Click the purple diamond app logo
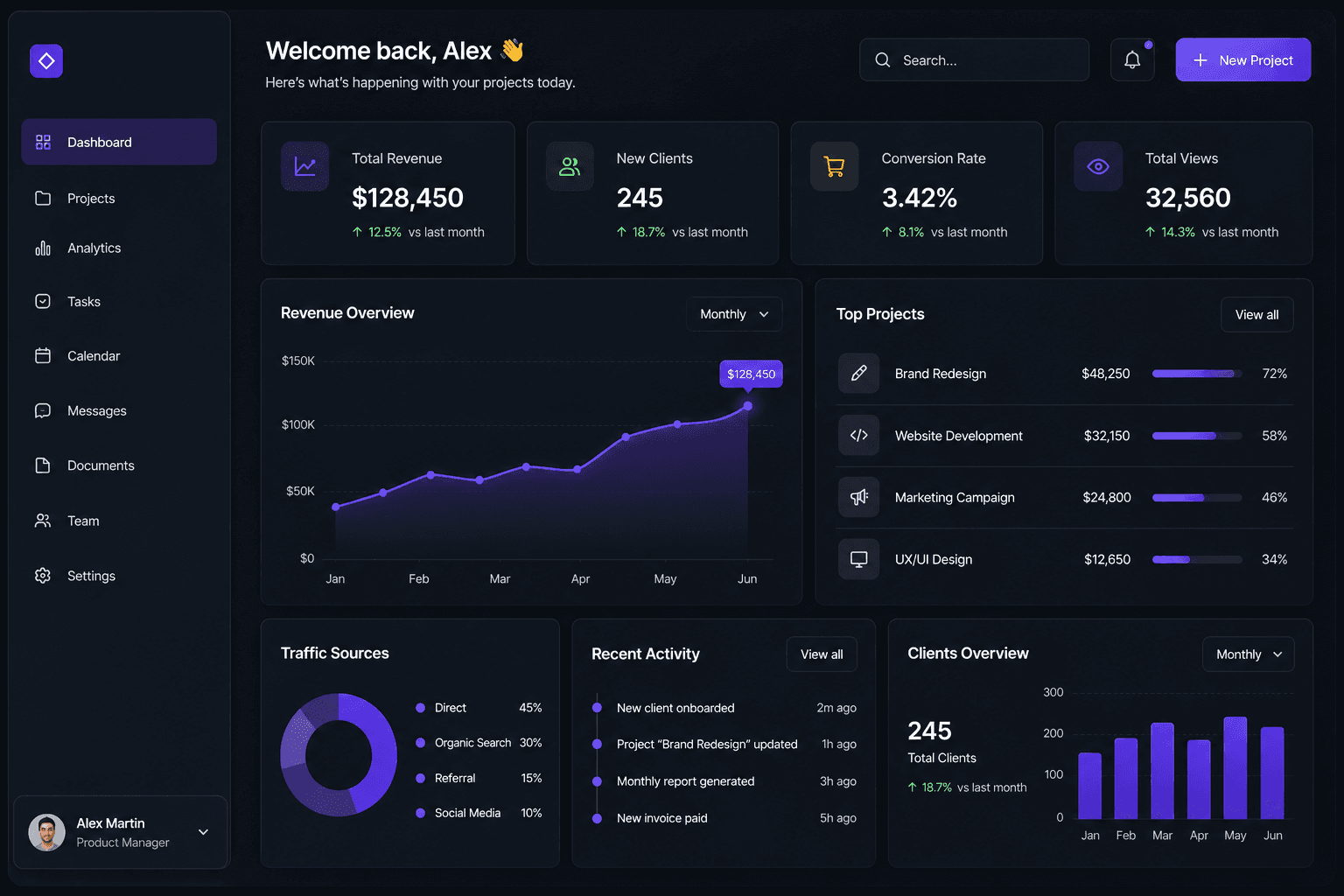 [46, 61]
